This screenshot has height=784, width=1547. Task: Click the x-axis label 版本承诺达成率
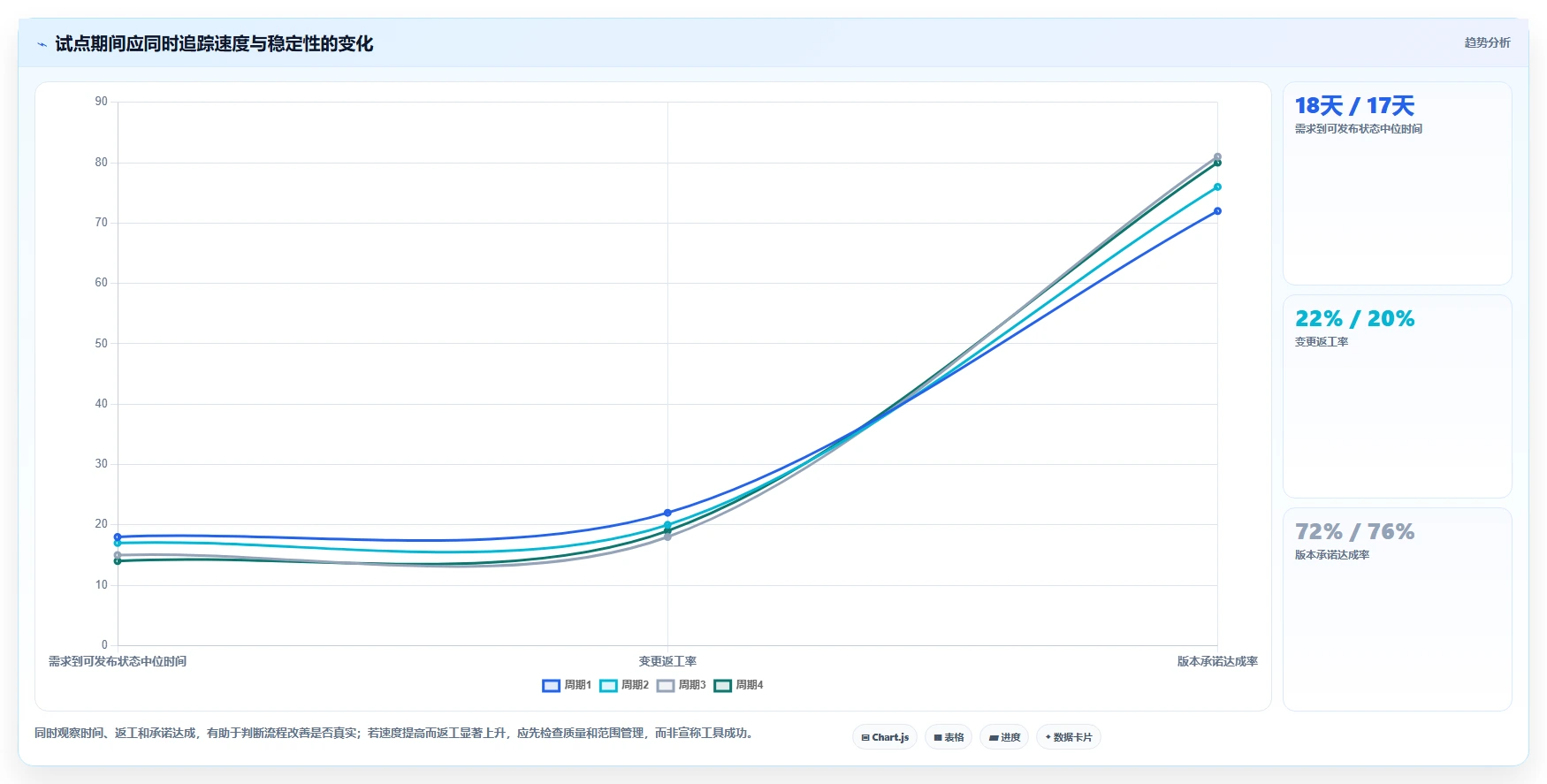point(1217,661)
